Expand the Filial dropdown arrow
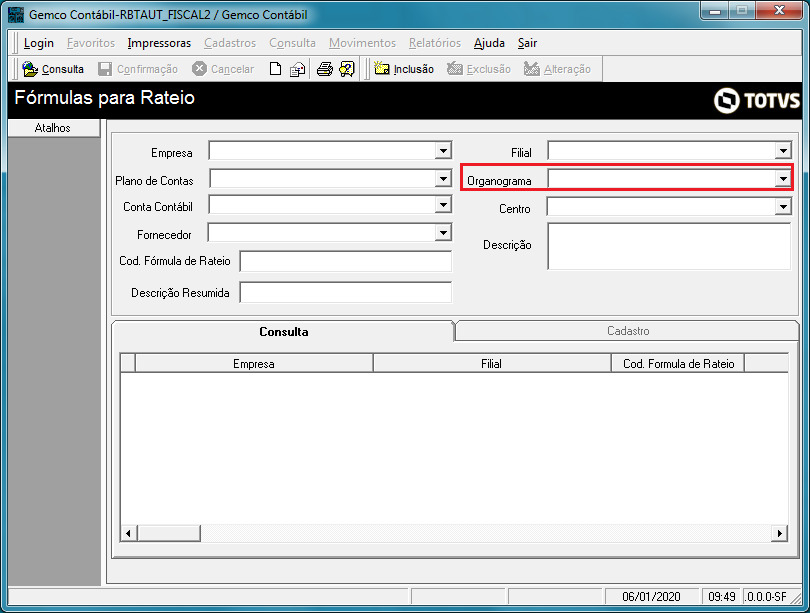This screenshot has height=613, width=810. (x=783, y=151)
